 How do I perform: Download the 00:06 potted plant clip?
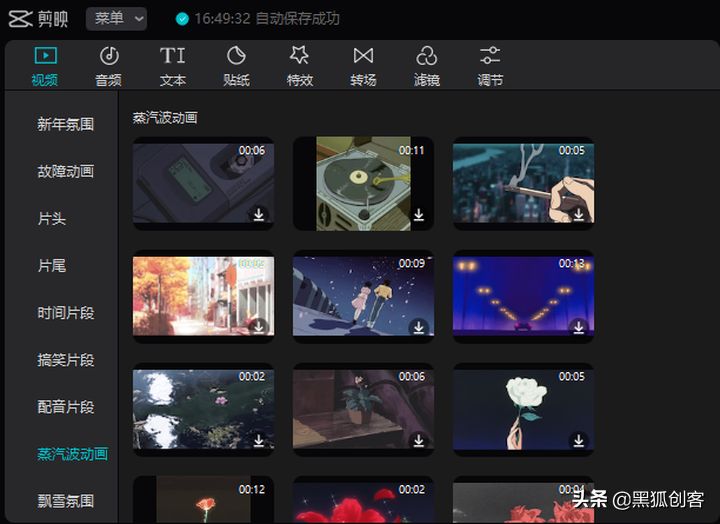point(419,440)
